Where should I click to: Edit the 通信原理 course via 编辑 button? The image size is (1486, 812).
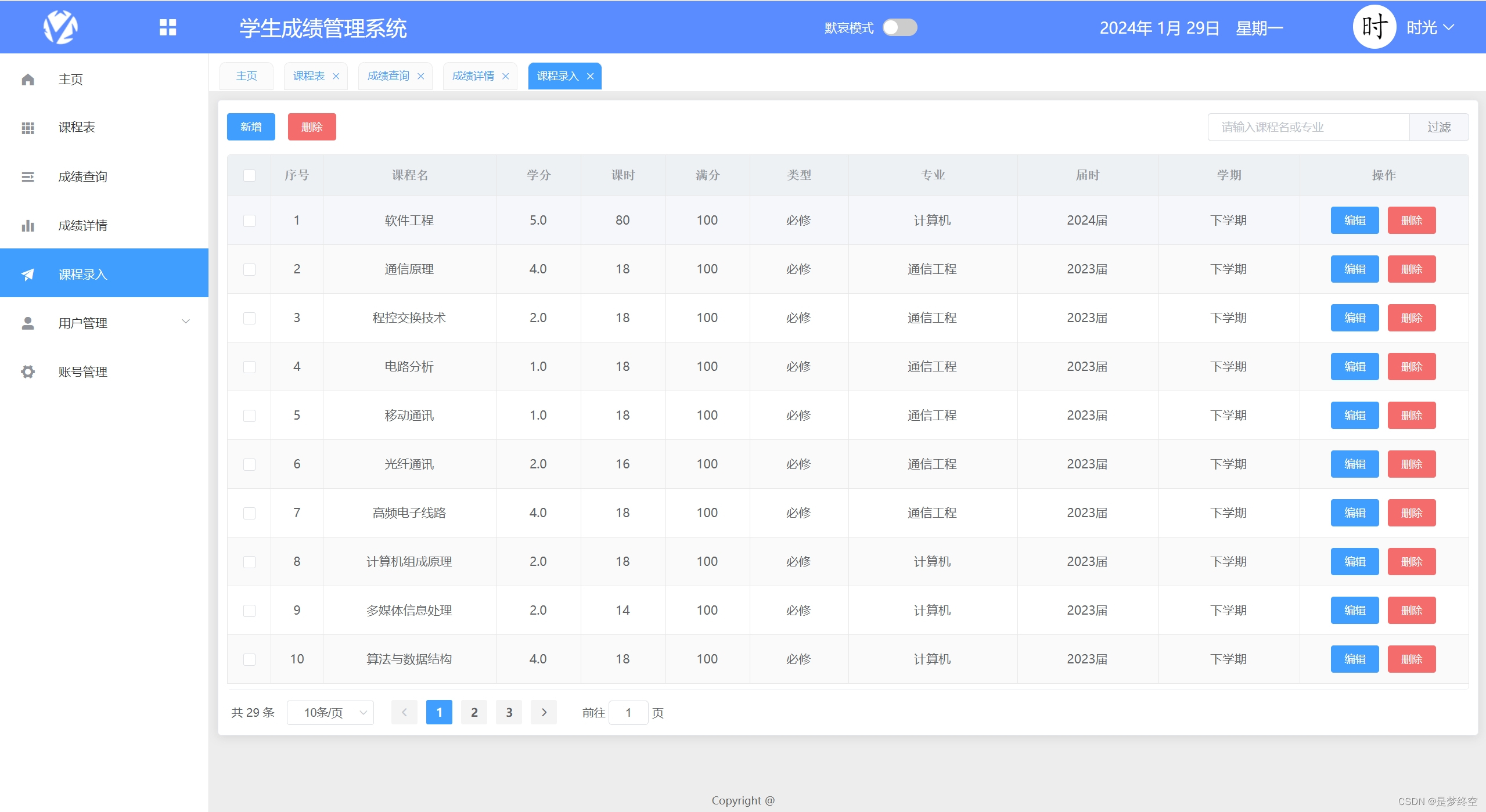click(1354, 269)
